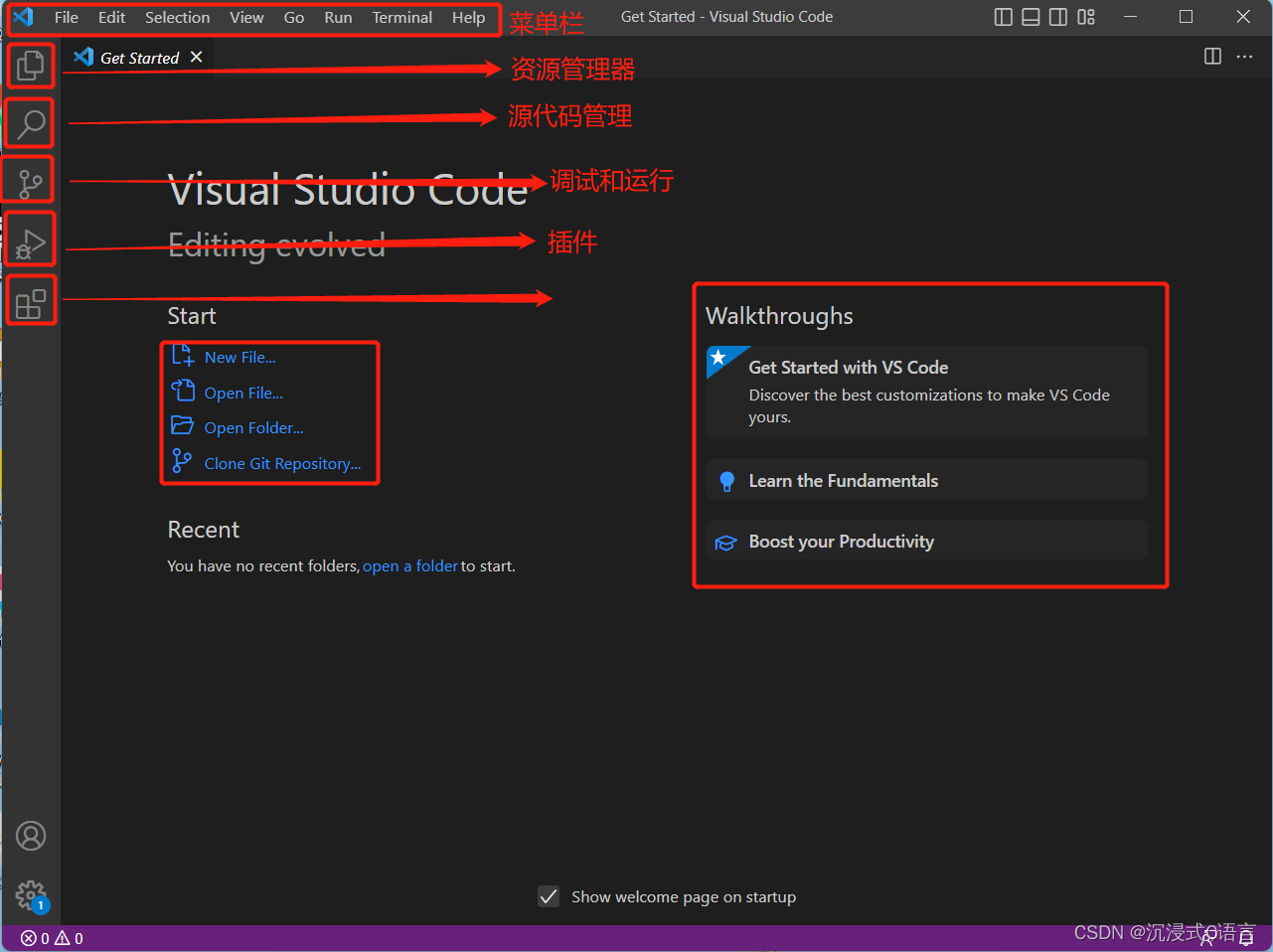Screen dimensions: 1273x952
Task: Toggle Show welcome page on startup checkbox
Action: click(x=549, y=896)
